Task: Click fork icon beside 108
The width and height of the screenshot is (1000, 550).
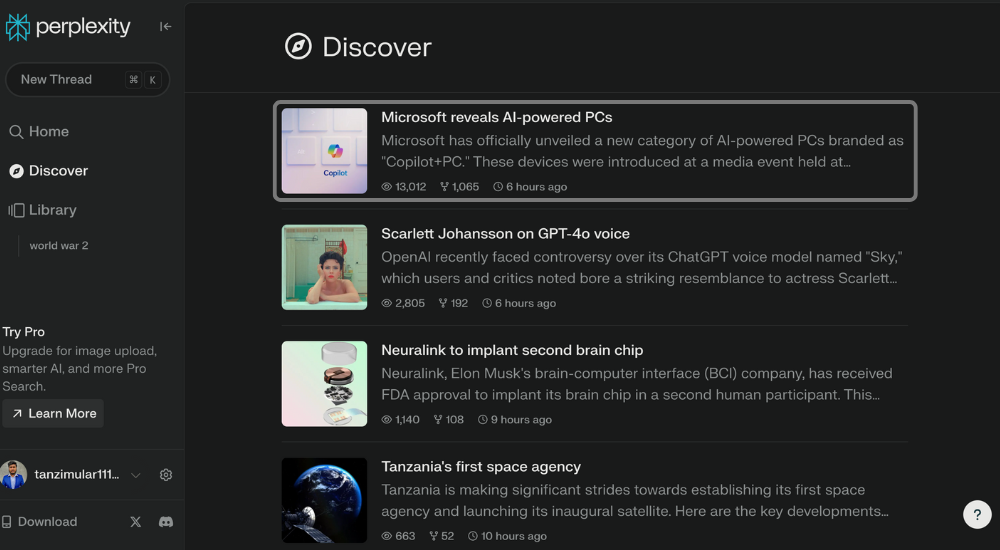Action: (x=438, y=420)
